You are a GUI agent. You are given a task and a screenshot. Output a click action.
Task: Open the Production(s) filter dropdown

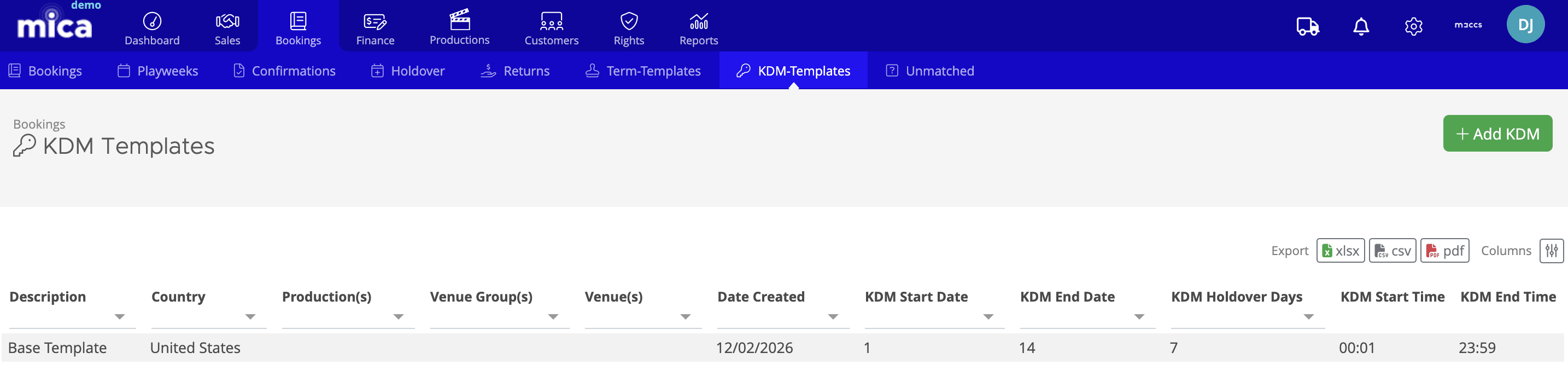tap(399, 316)
